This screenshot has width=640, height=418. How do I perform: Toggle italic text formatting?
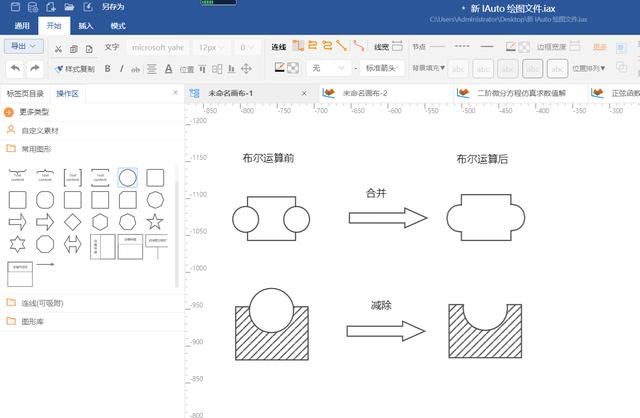tap(121, 69)
